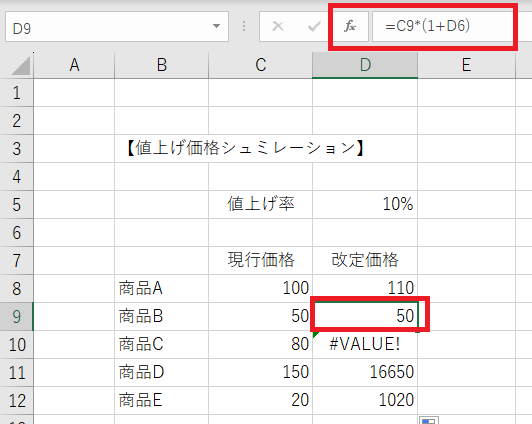Screen dimensions: 532x424
Task: Select column C header
Action: pyautogui.click(x=261, y=65)
